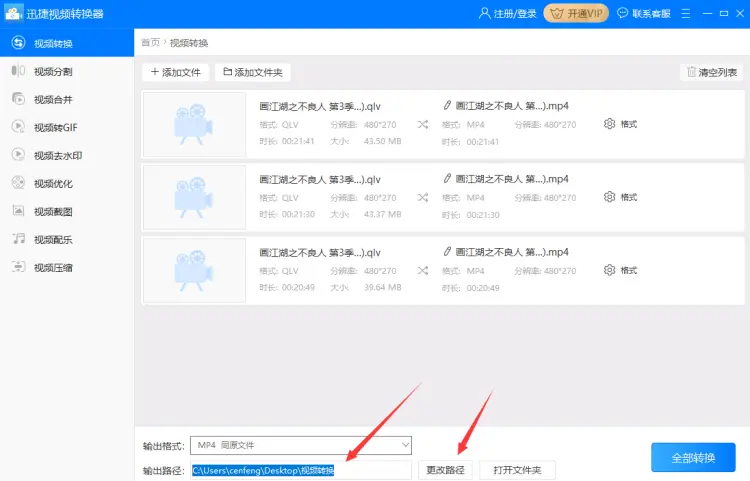Open the 视频转GIF sidebar section

tap(67, 127)
